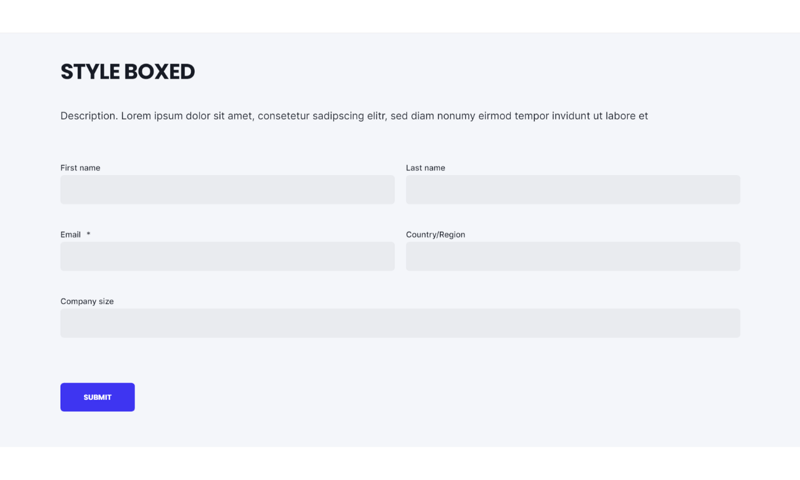Click the "Last name" field label
The width and height of the screenshot is (800, 480).
coord(425,168)
